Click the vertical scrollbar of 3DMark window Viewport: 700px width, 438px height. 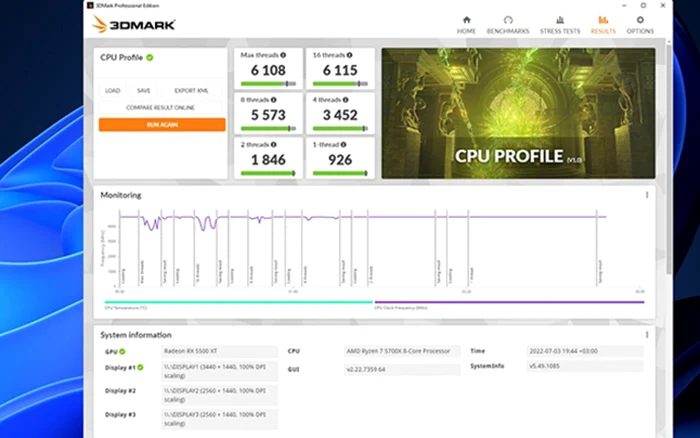tap(669, 159)
